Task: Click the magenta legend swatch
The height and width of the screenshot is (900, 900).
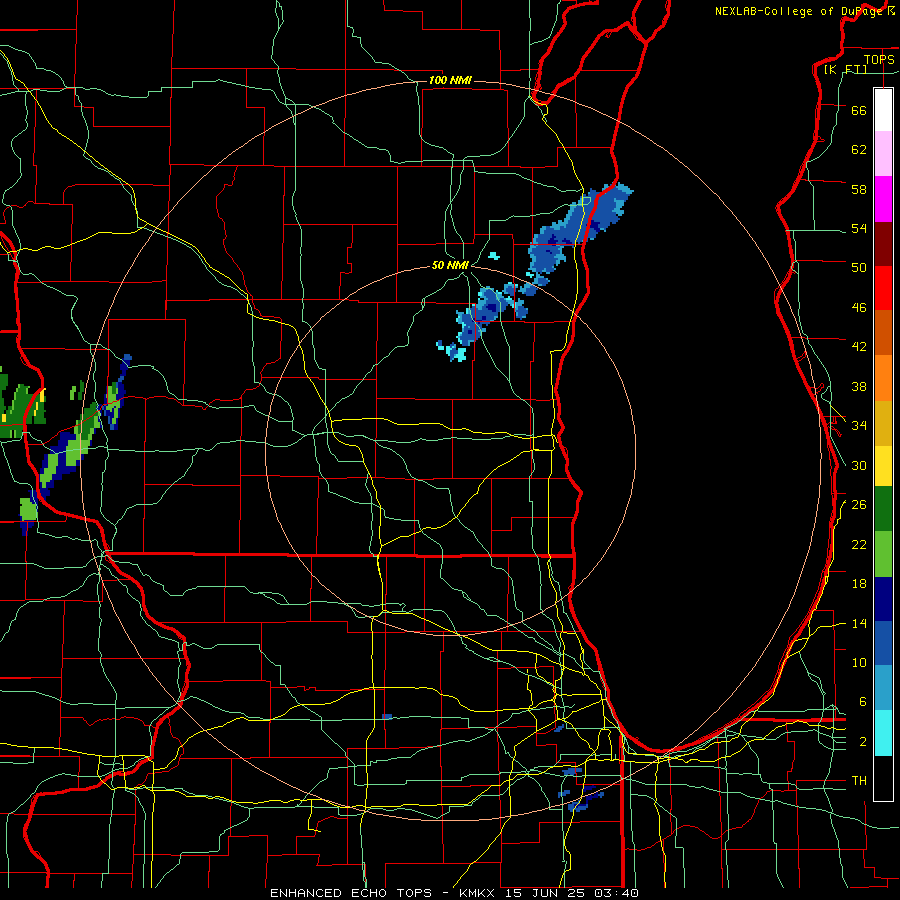Action: coord(883,199)
